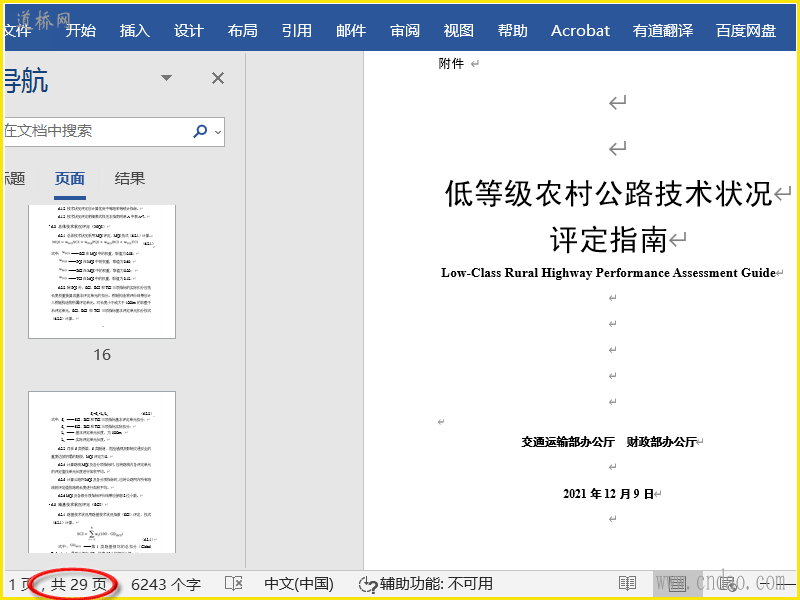Viewport: 800px width, 600px height.
Task: Click the magnifier search icon
Action: (200, 131)
